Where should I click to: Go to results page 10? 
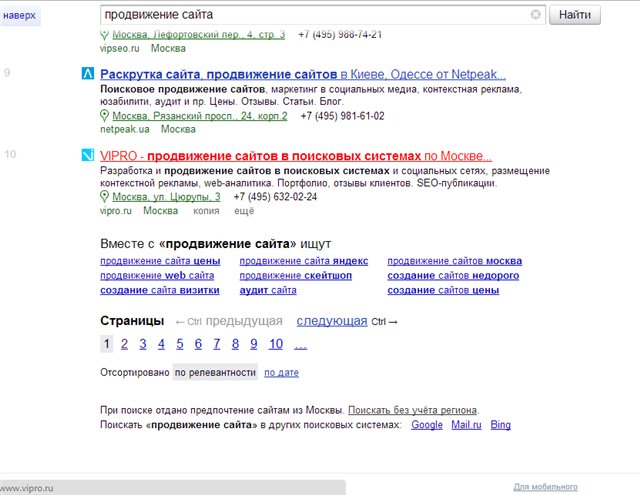tap(276, 344)
